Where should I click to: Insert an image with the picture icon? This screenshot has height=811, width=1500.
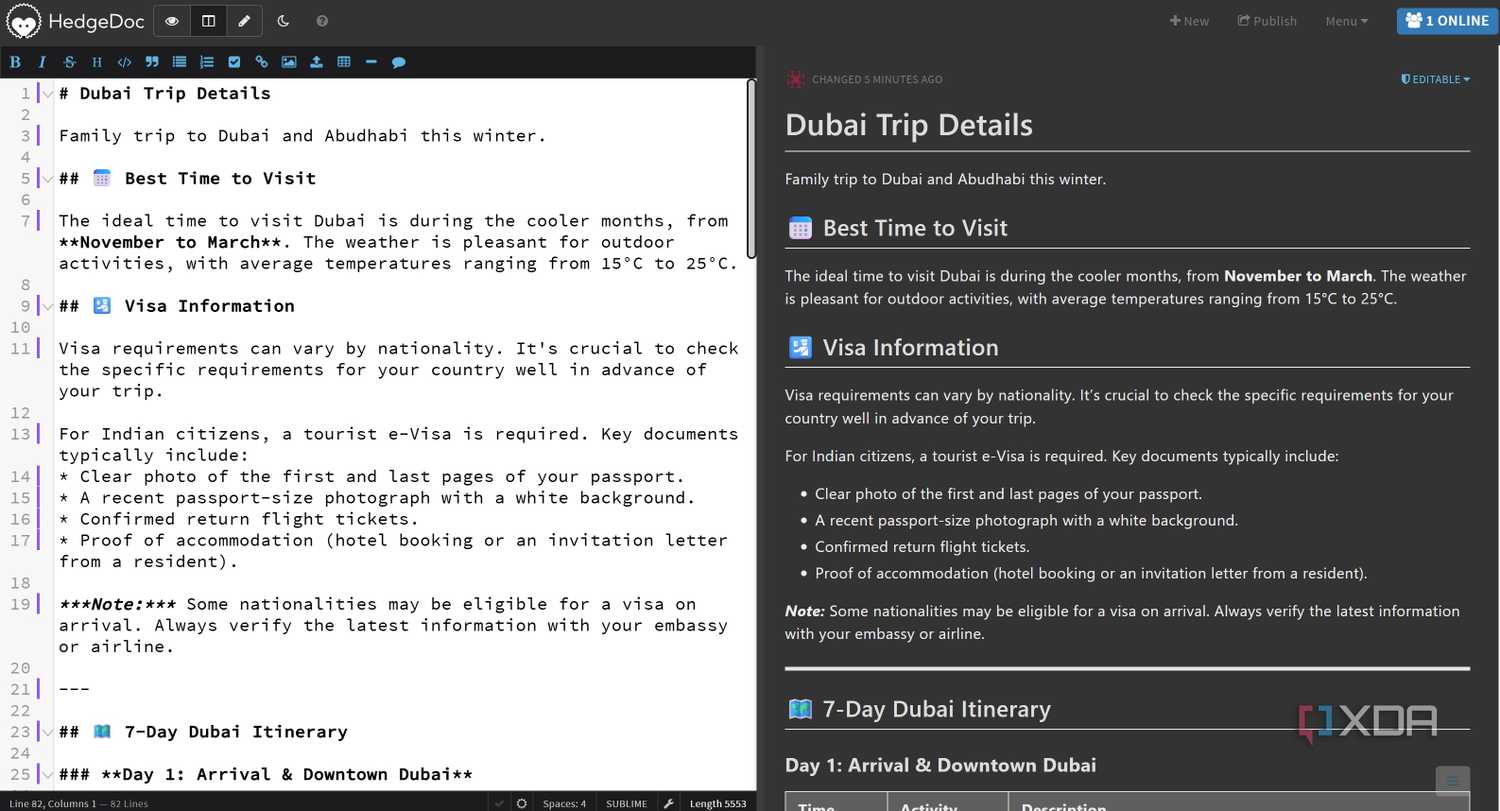(289, 62)
